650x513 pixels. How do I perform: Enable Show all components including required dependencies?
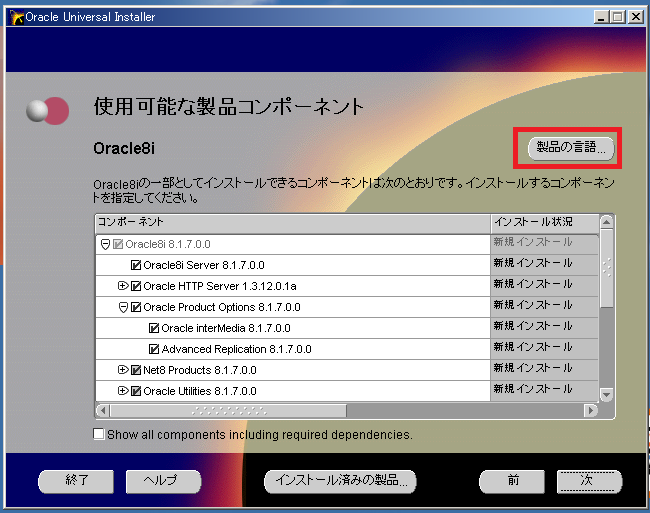pyautogui.click(x=99, y=434)
